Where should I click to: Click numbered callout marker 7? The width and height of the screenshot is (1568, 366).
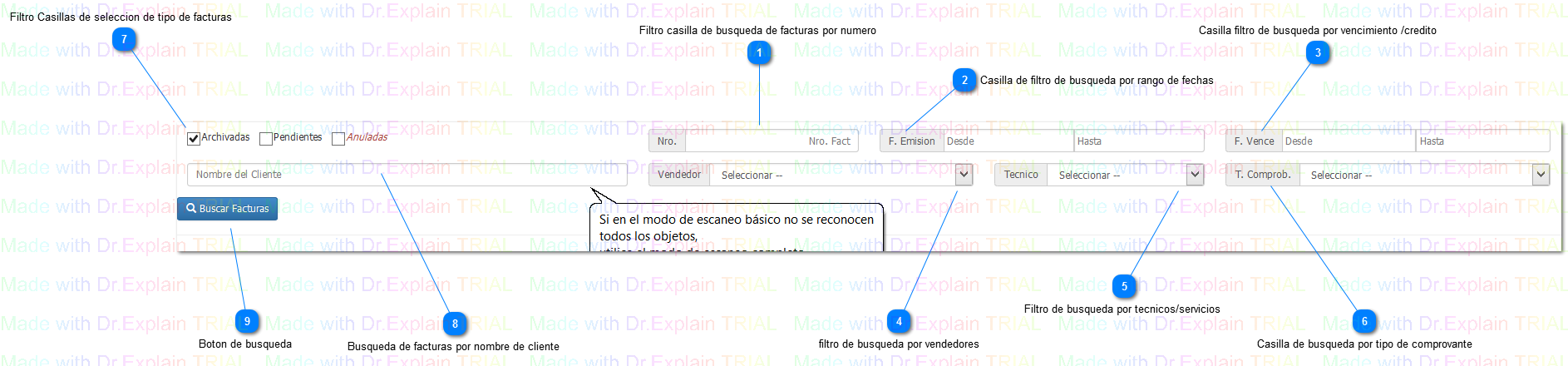click(x=124, y=39)
